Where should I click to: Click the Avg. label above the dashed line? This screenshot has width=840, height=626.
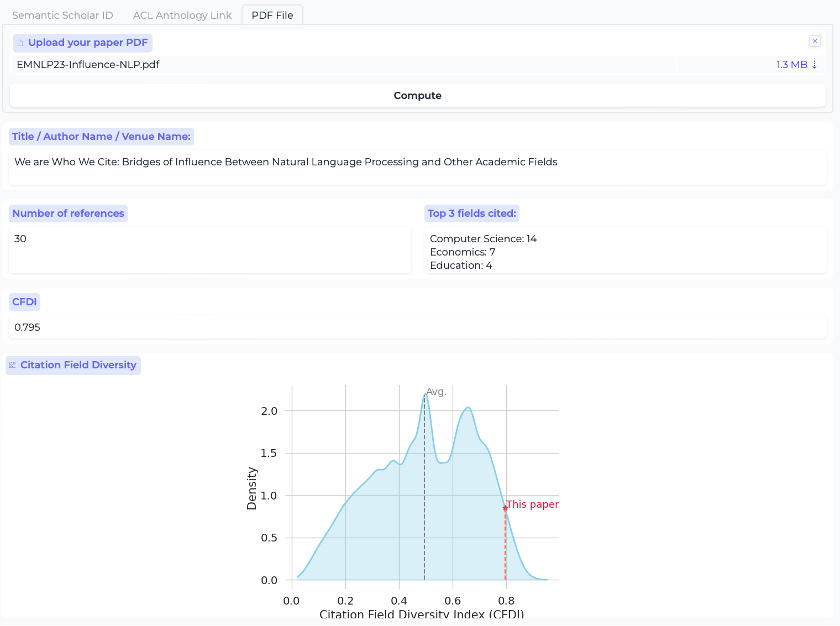click(x=437, y=391)
